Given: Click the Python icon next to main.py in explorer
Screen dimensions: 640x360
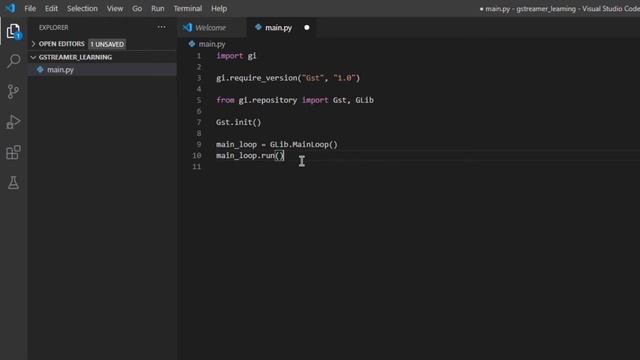Looking at the screenshot, I should coord(40,69).
